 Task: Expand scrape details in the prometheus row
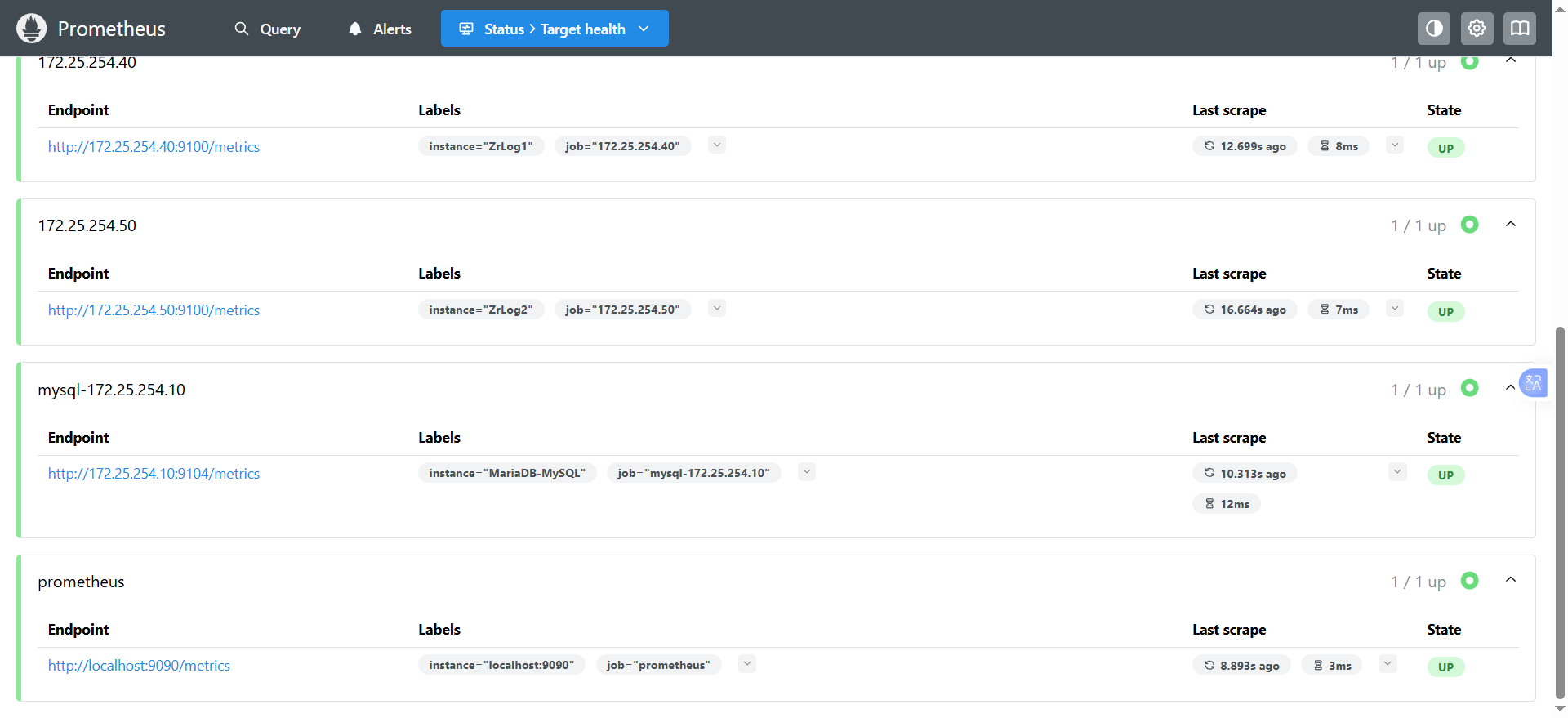coord(1388,664)
